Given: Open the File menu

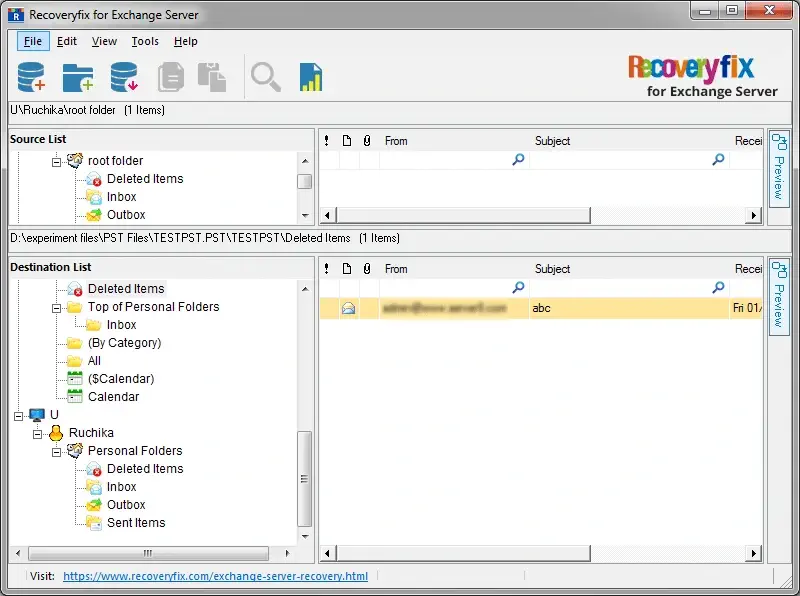Looking at the screenshot, I should click(x=33, y=41).
